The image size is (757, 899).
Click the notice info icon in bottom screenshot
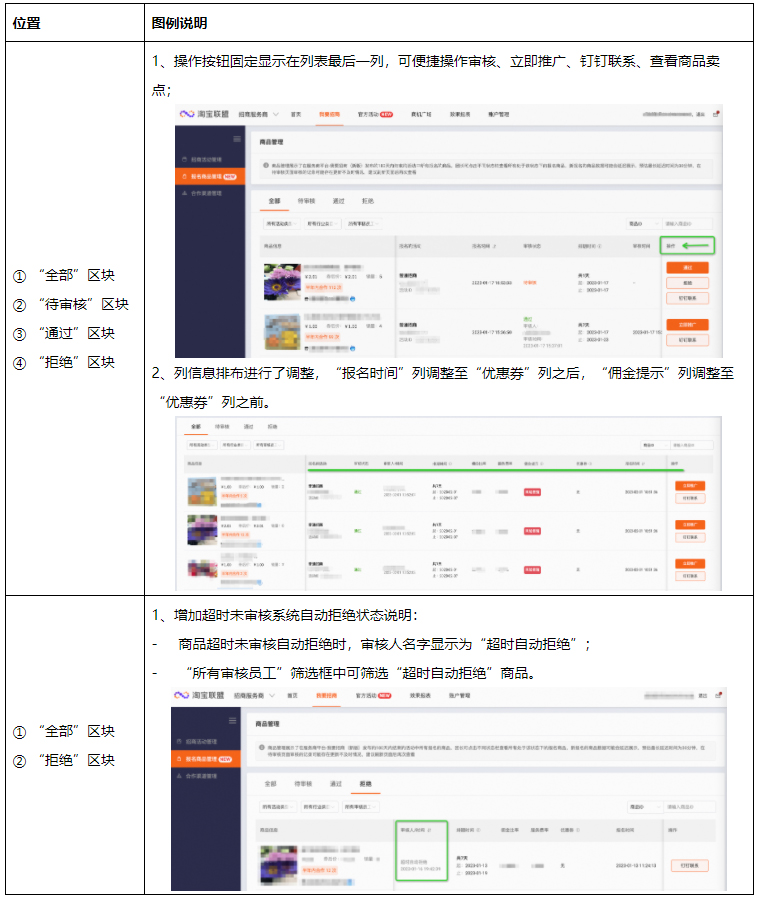coord(262,747)
